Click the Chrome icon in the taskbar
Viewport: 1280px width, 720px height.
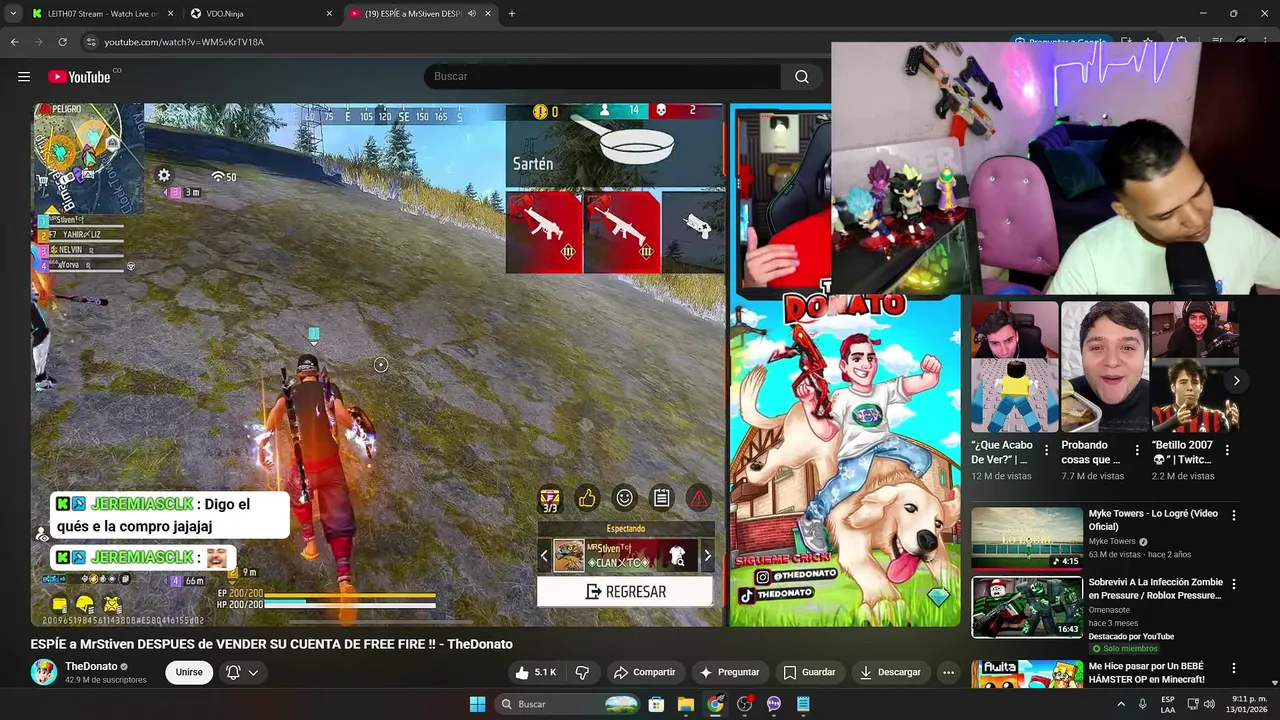(715, 704)
